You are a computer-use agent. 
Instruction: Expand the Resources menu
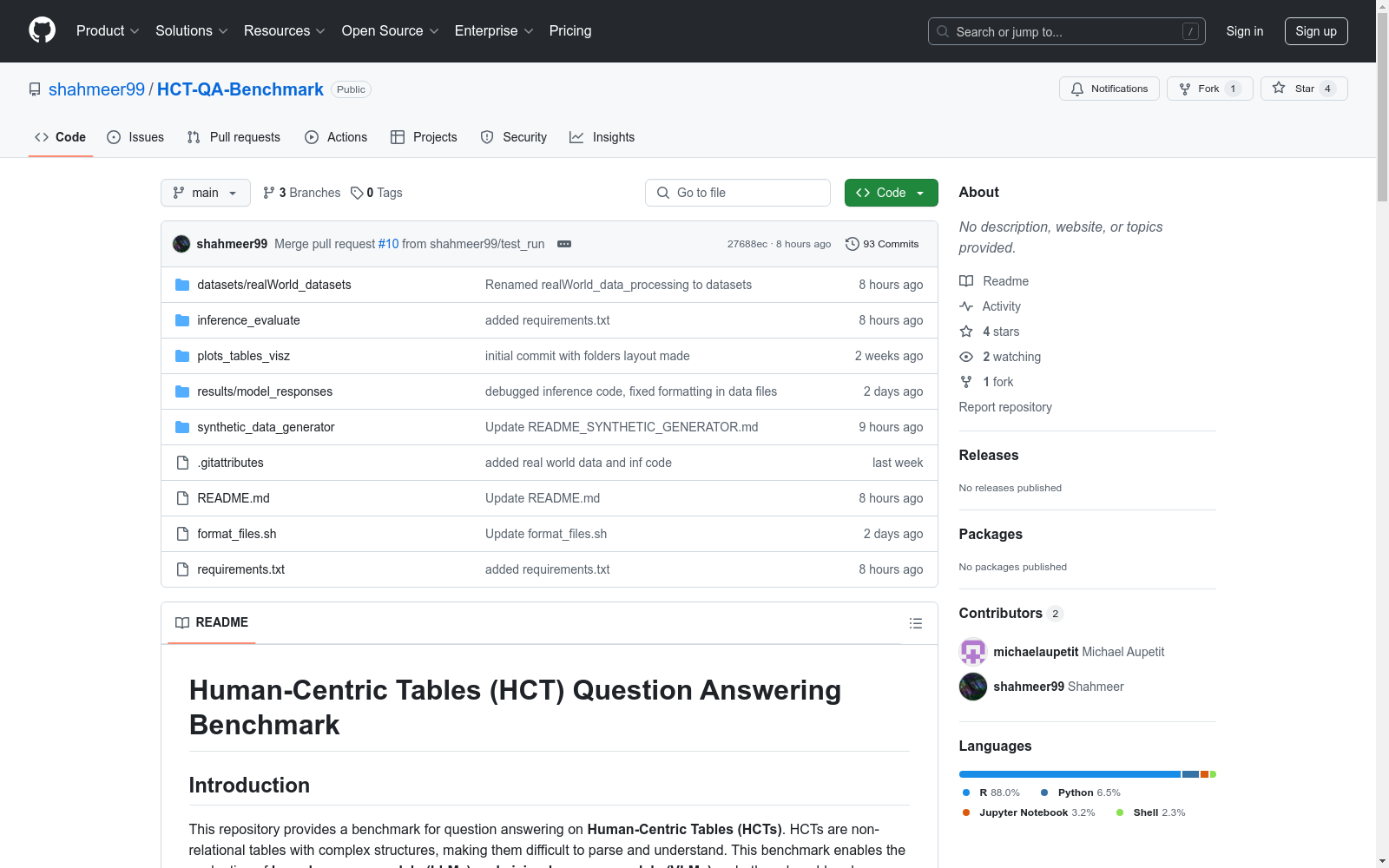click(x=285, y=31)
